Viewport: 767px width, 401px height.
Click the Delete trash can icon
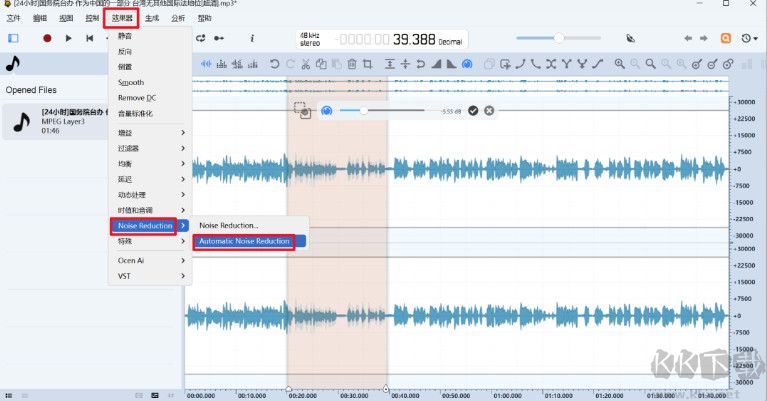352,64
